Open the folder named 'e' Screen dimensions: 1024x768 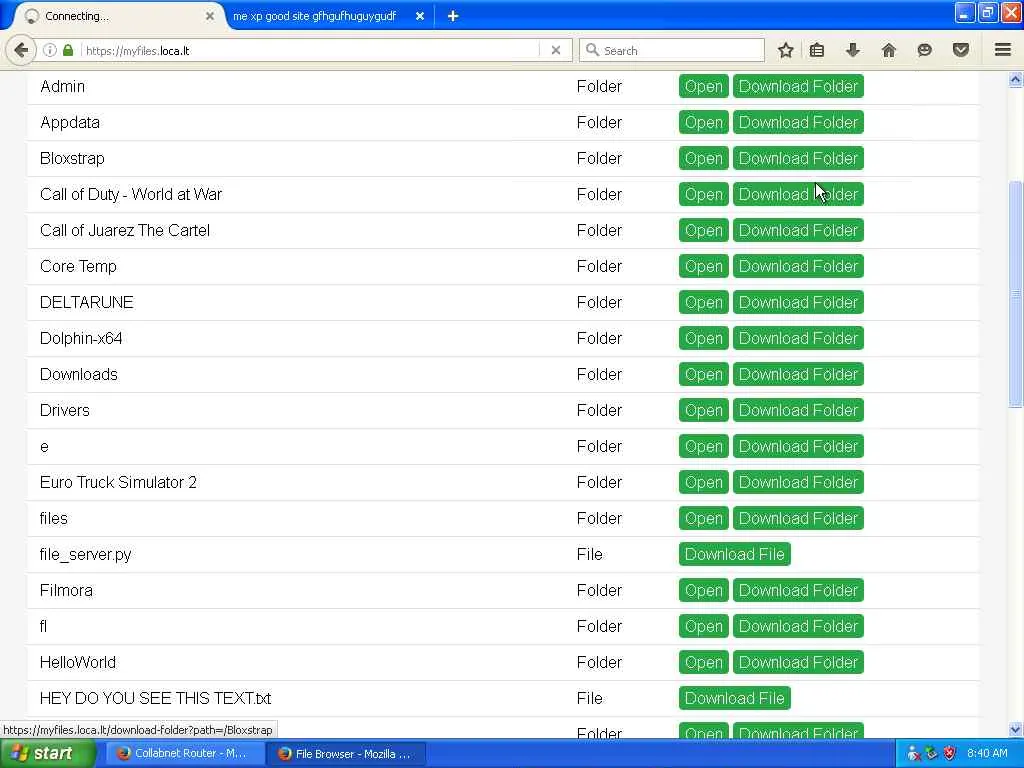(x=703, y=446)
